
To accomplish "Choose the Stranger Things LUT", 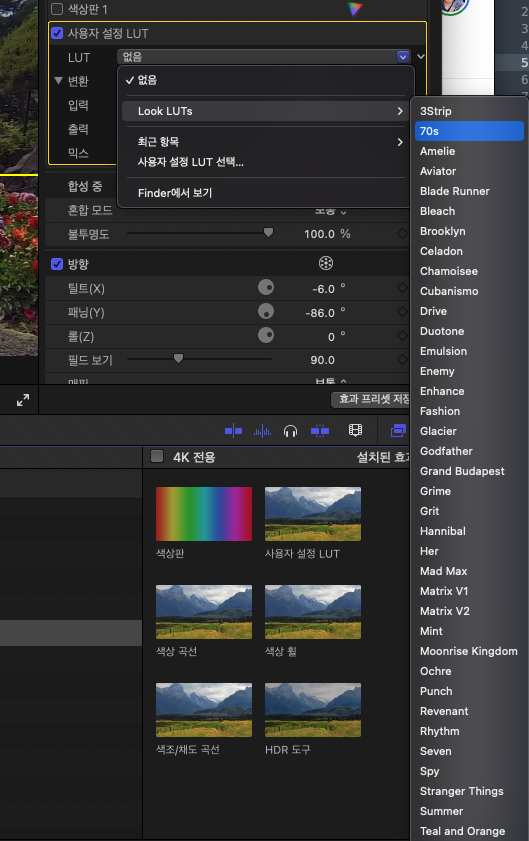I will (x=469, y=791).
